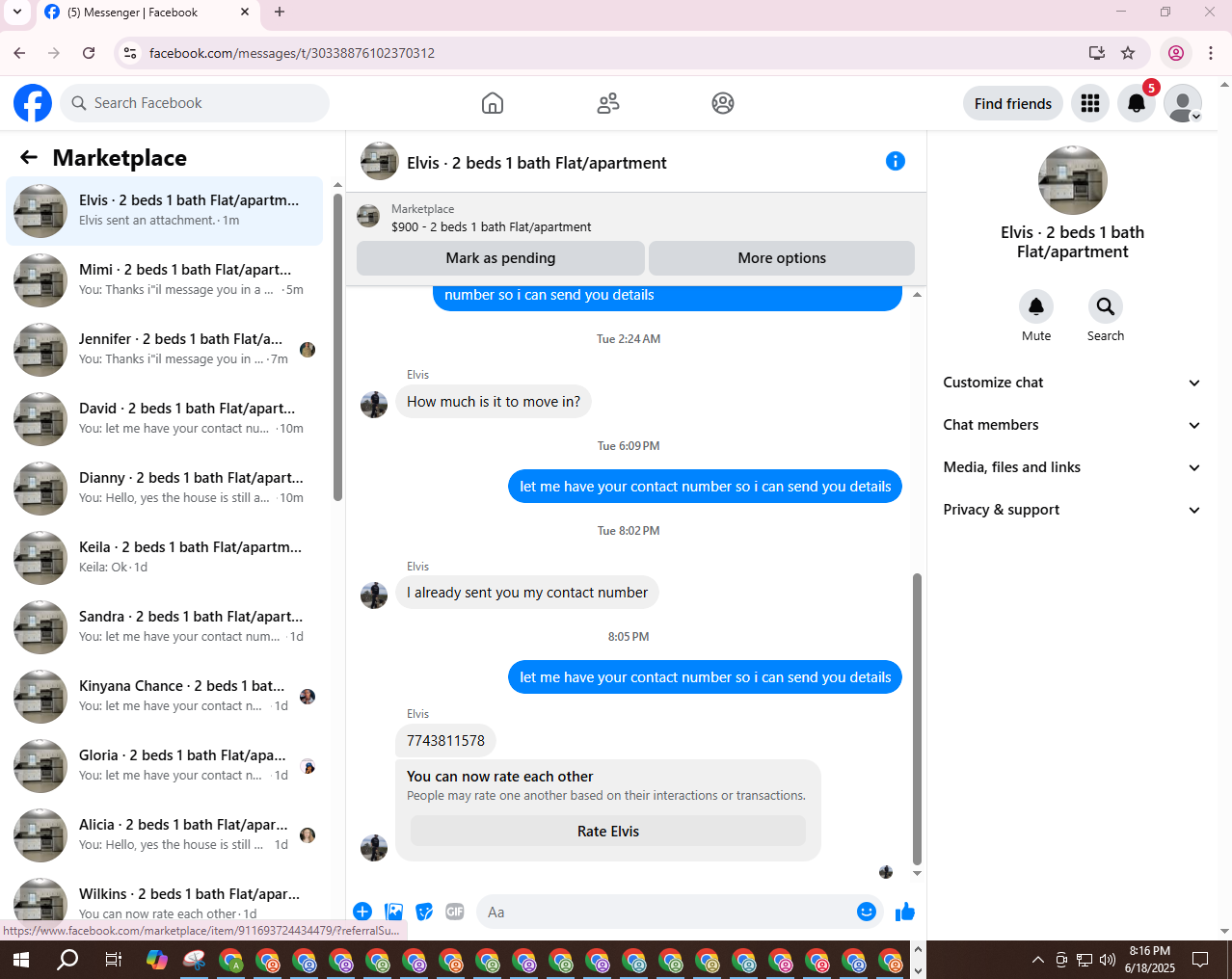
Task: Switch to Messenger | Facebook browser tab
Action: [148, 13]
